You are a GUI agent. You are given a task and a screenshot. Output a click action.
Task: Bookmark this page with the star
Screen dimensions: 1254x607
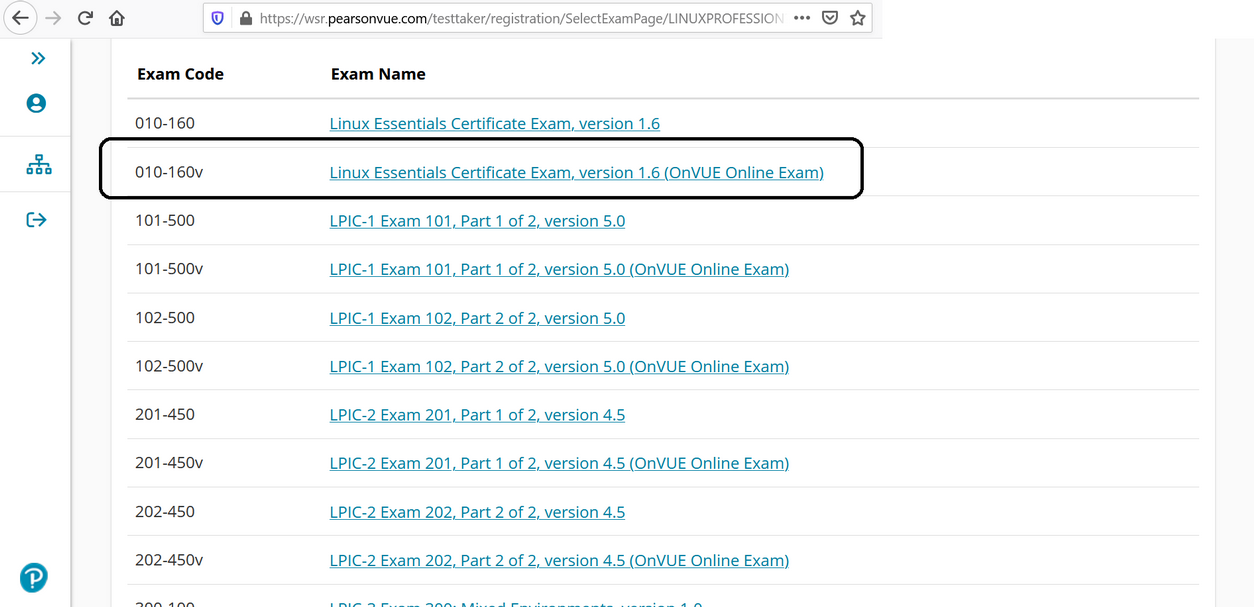(x=857, y=18)
